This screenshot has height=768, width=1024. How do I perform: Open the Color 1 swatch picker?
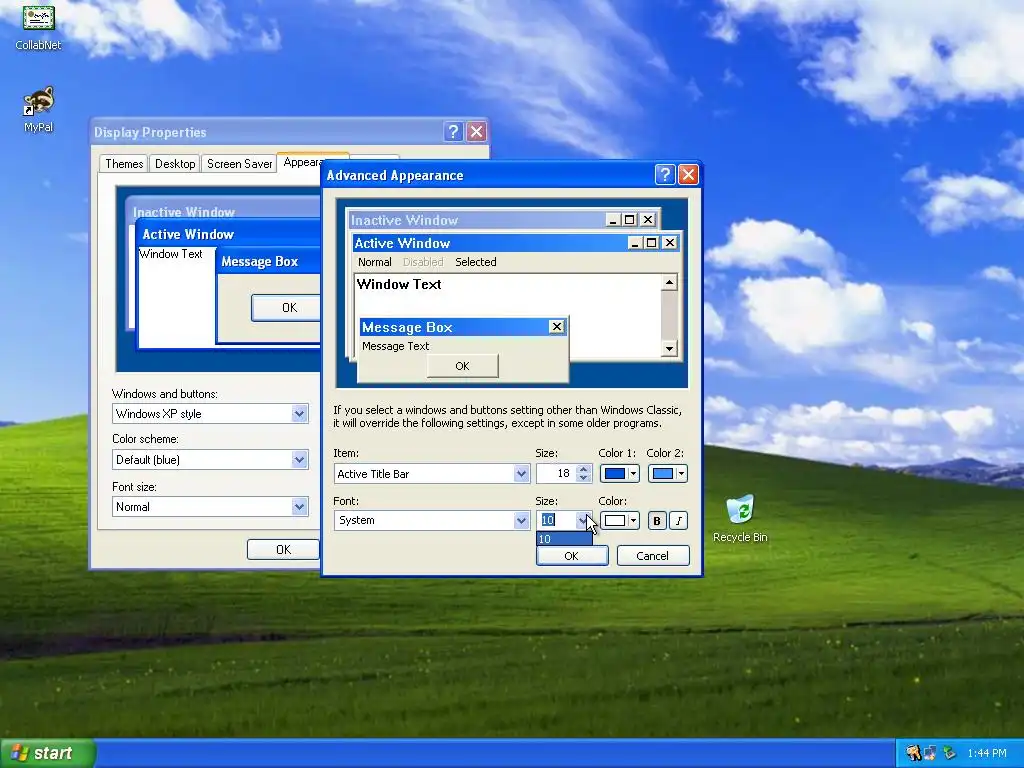[620, 473]
